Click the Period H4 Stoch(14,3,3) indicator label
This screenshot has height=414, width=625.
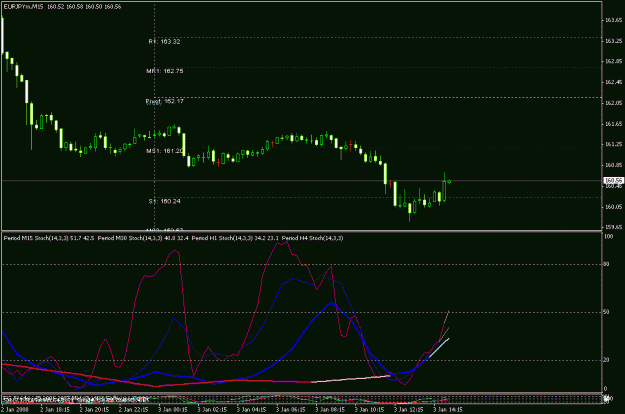tap(312, 238)
